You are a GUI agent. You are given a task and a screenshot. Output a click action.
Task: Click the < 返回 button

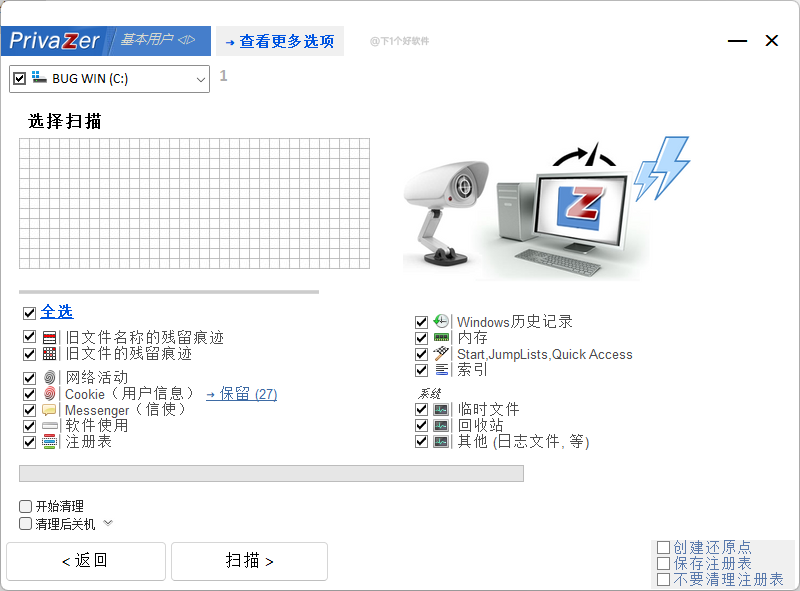coord(86,561)
